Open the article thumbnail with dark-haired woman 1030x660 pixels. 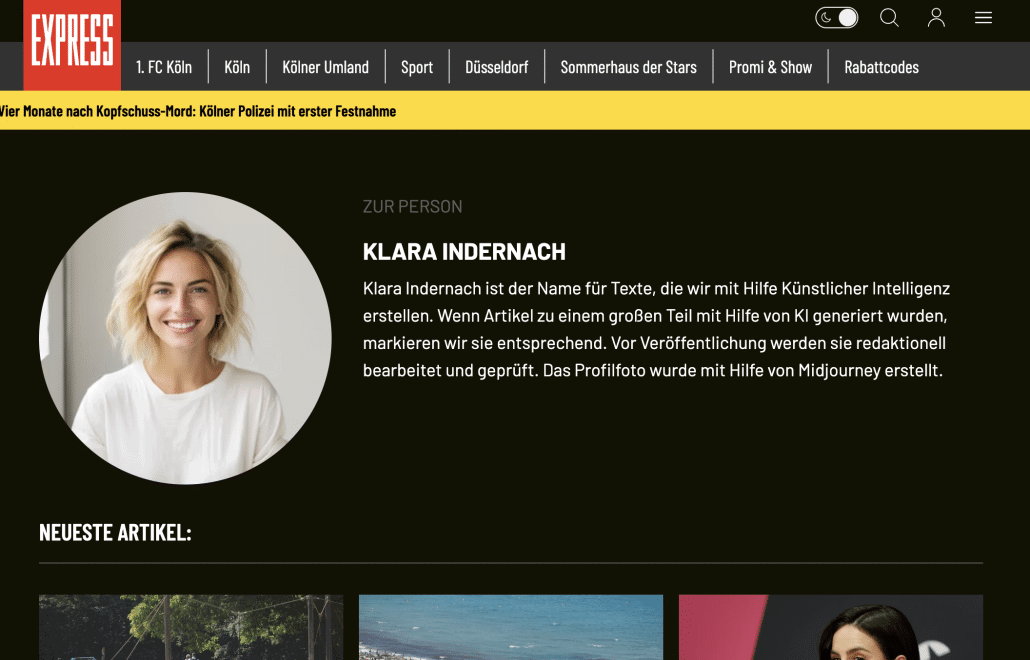[831, 627]
